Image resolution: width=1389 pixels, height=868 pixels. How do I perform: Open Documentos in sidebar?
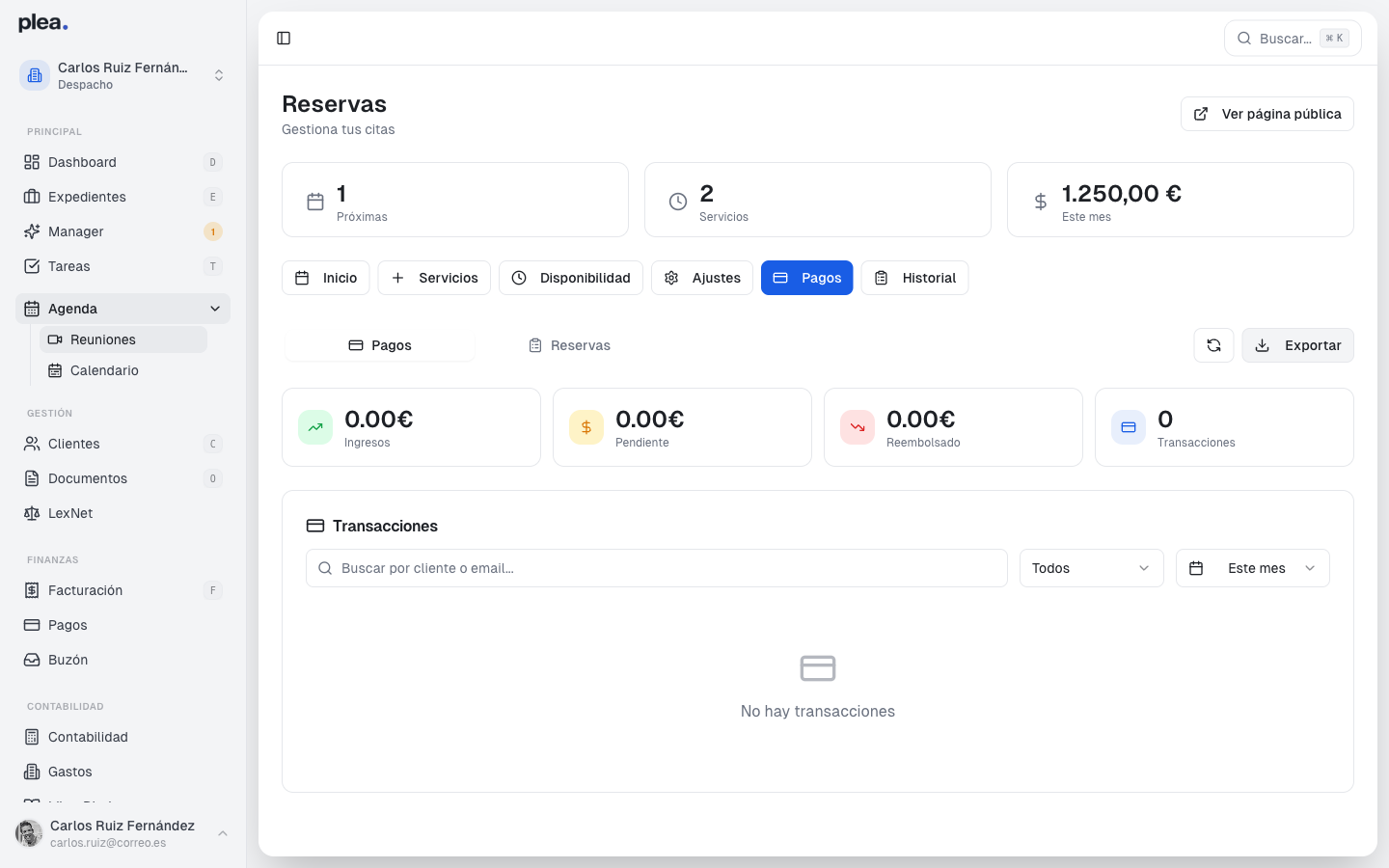click(x=123, y=478)
